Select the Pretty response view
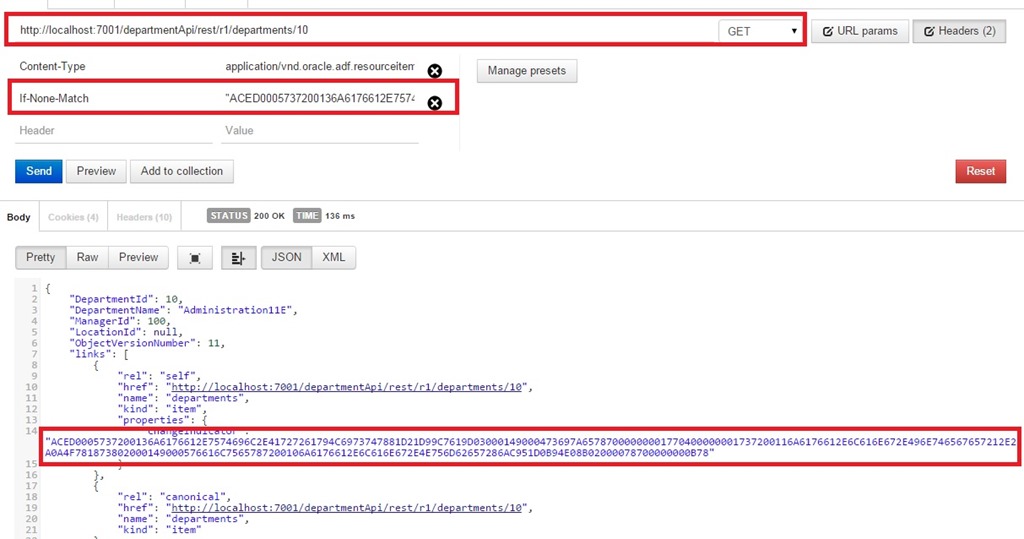Viewport: 1024px width, 539px height. pyautogui.click(x=41, y=257)
